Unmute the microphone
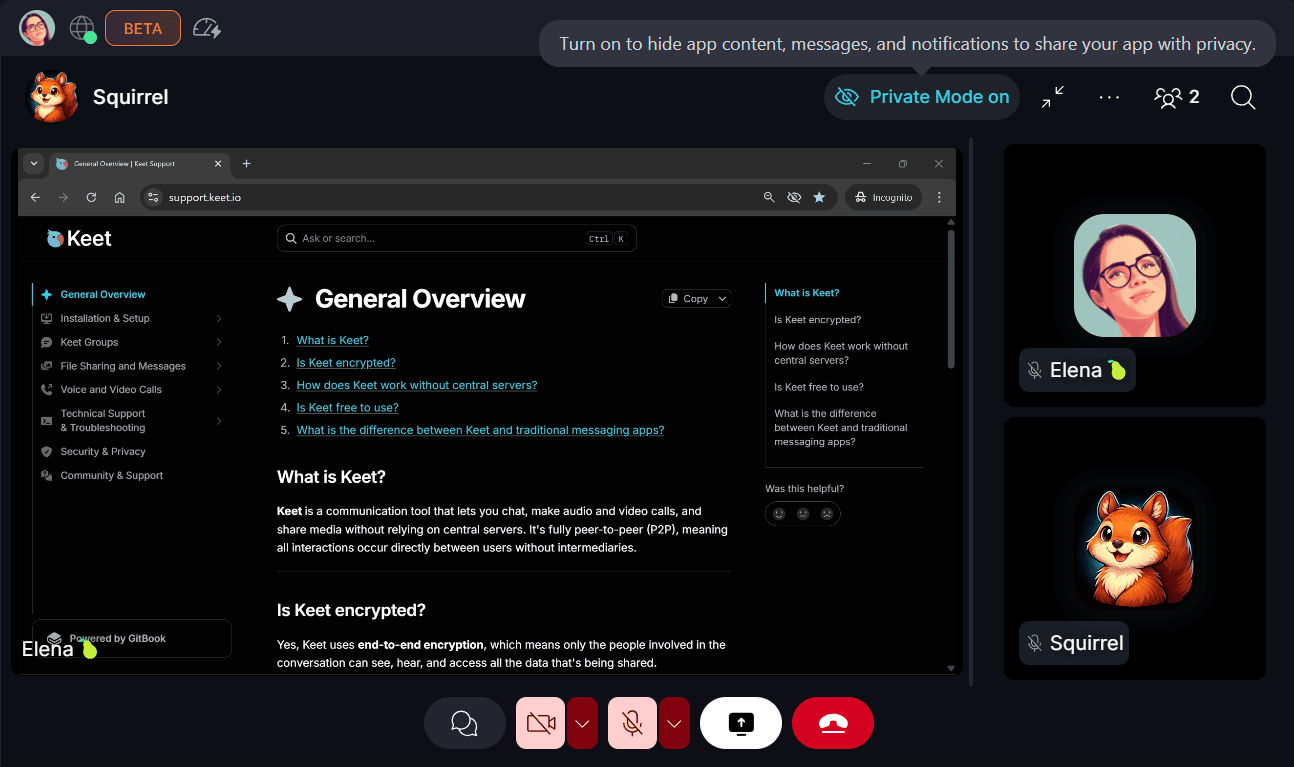 (x=632, y=723)
